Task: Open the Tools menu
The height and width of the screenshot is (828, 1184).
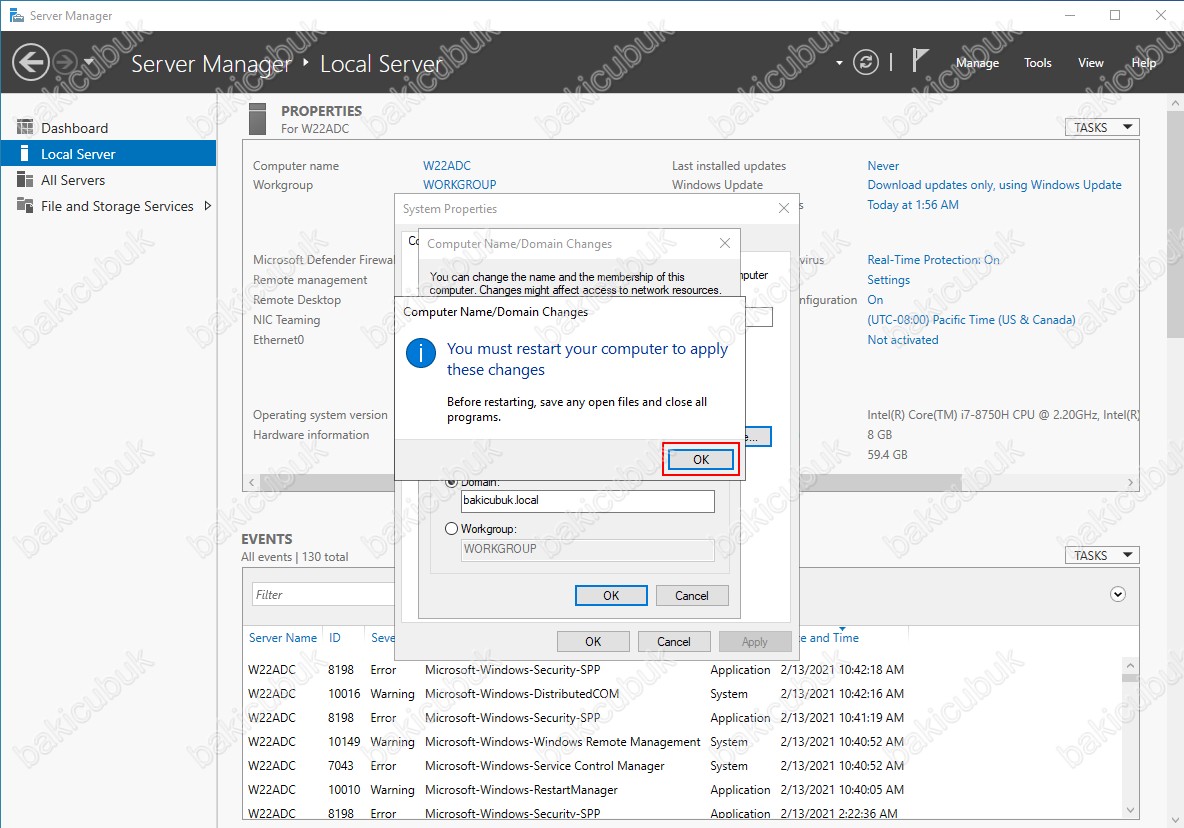Action: (x=1038, y=63)
